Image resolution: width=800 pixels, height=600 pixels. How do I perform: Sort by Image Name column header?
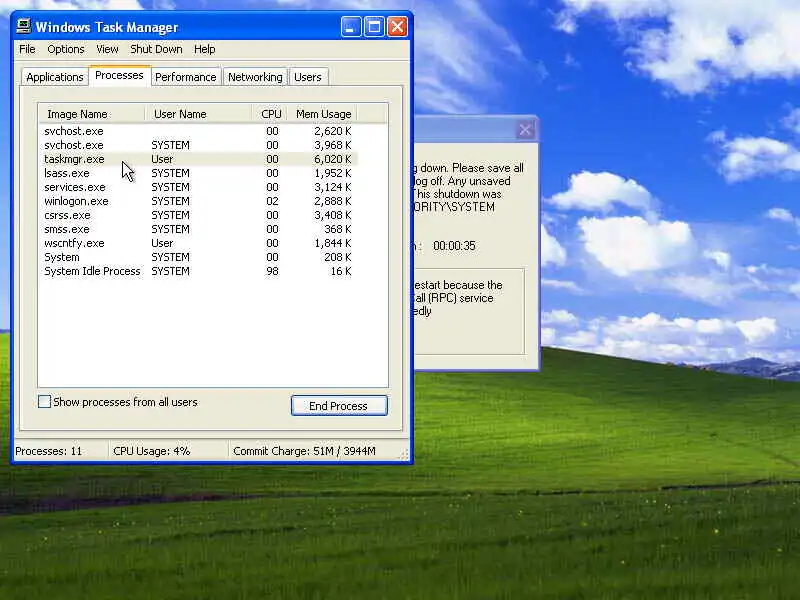pyautogui.click(x=92, y=114)
